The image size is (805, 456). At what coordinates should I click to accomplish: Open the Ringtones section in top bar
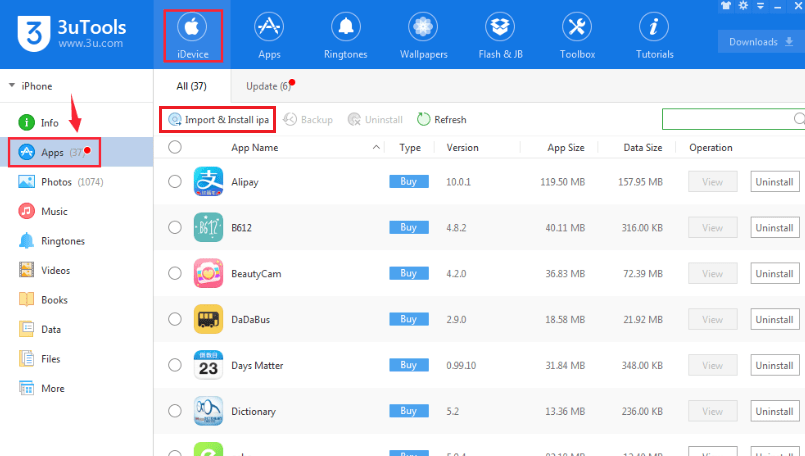pos(346,36)
